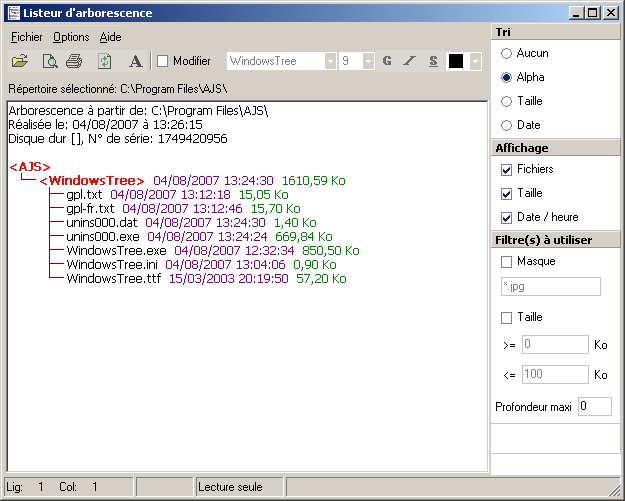Click the printer icon to print
Screen dimensions: 625x501
74,61
